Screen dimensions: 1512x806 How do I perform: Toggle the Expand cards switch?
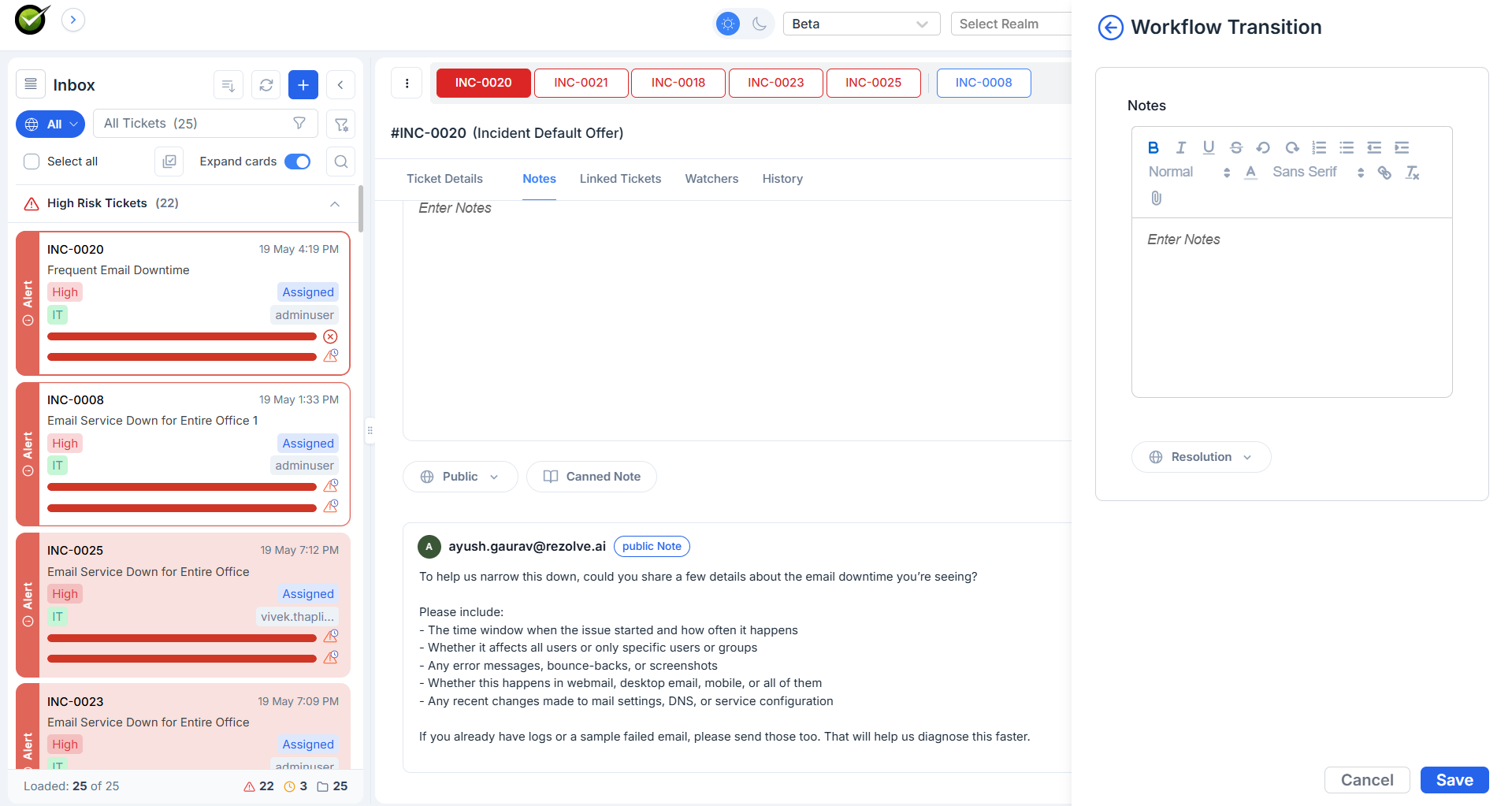(298, 162)
